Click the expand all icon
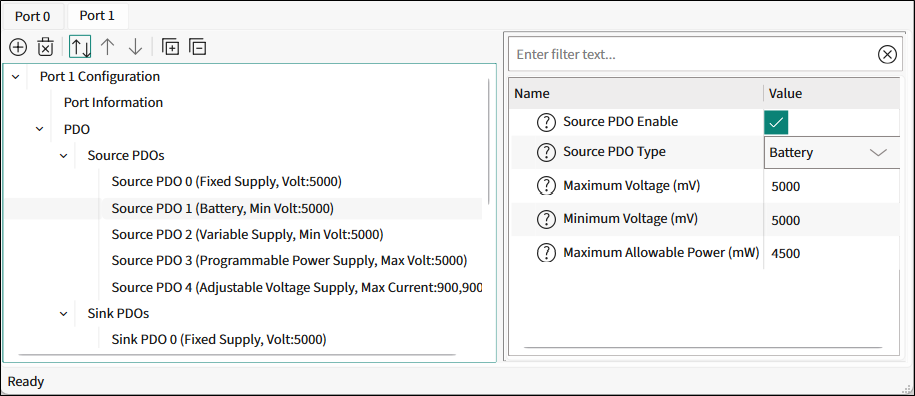This screenshot has width=915, height=396. (x=170, y=47)
